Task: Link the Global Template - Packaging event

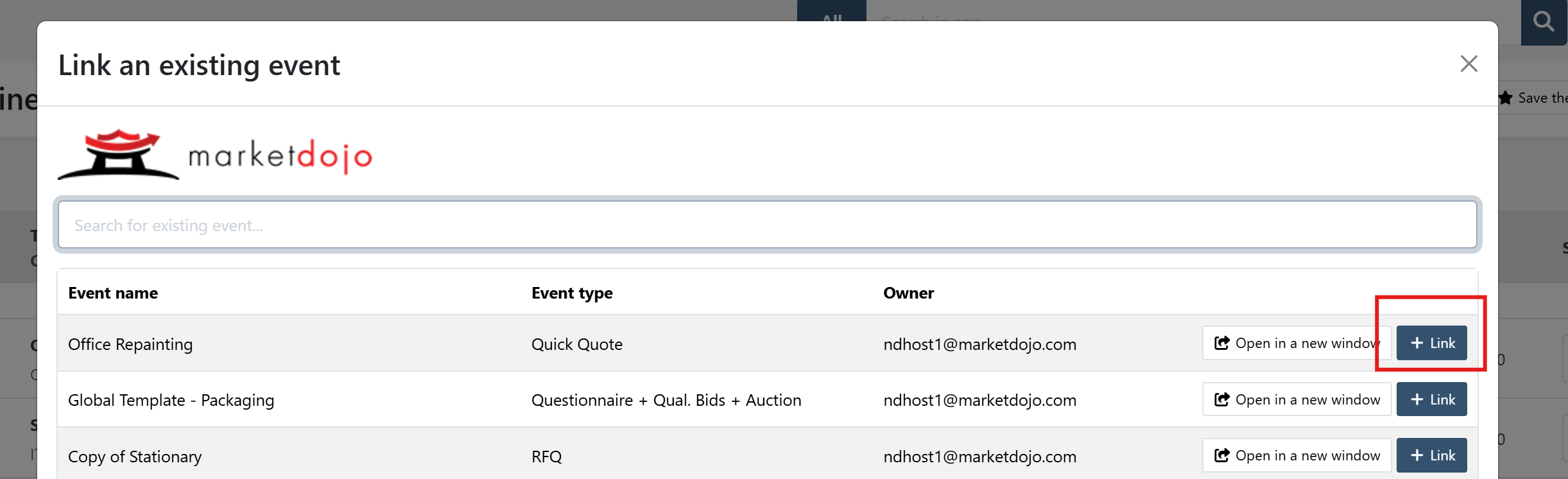Action: click(x=1431, y=399)
